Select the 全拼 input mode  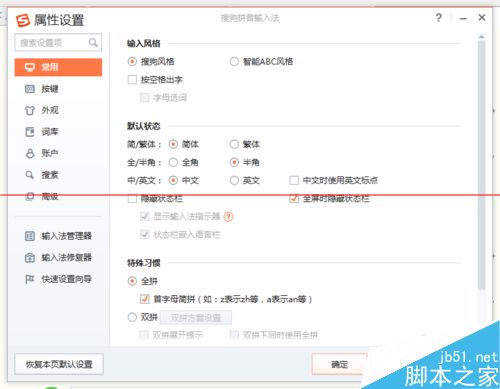[x=132, y=281]
